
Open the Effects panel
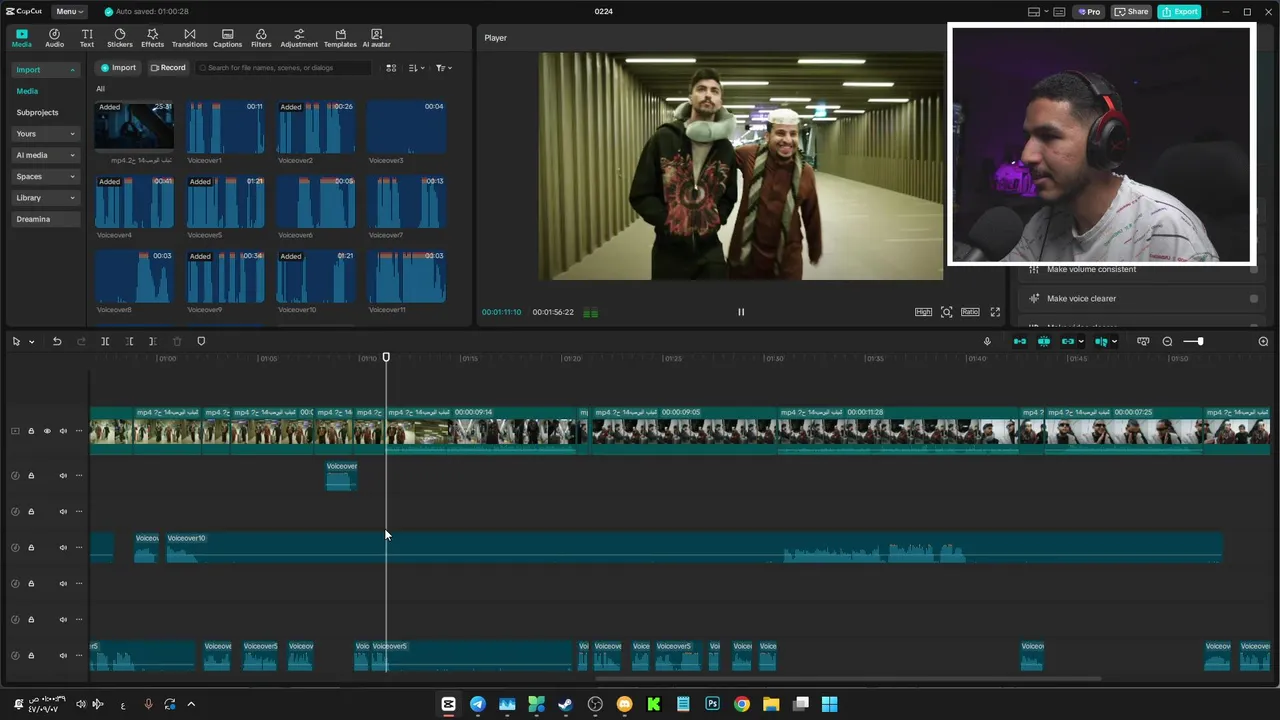(x=152, y=38)
